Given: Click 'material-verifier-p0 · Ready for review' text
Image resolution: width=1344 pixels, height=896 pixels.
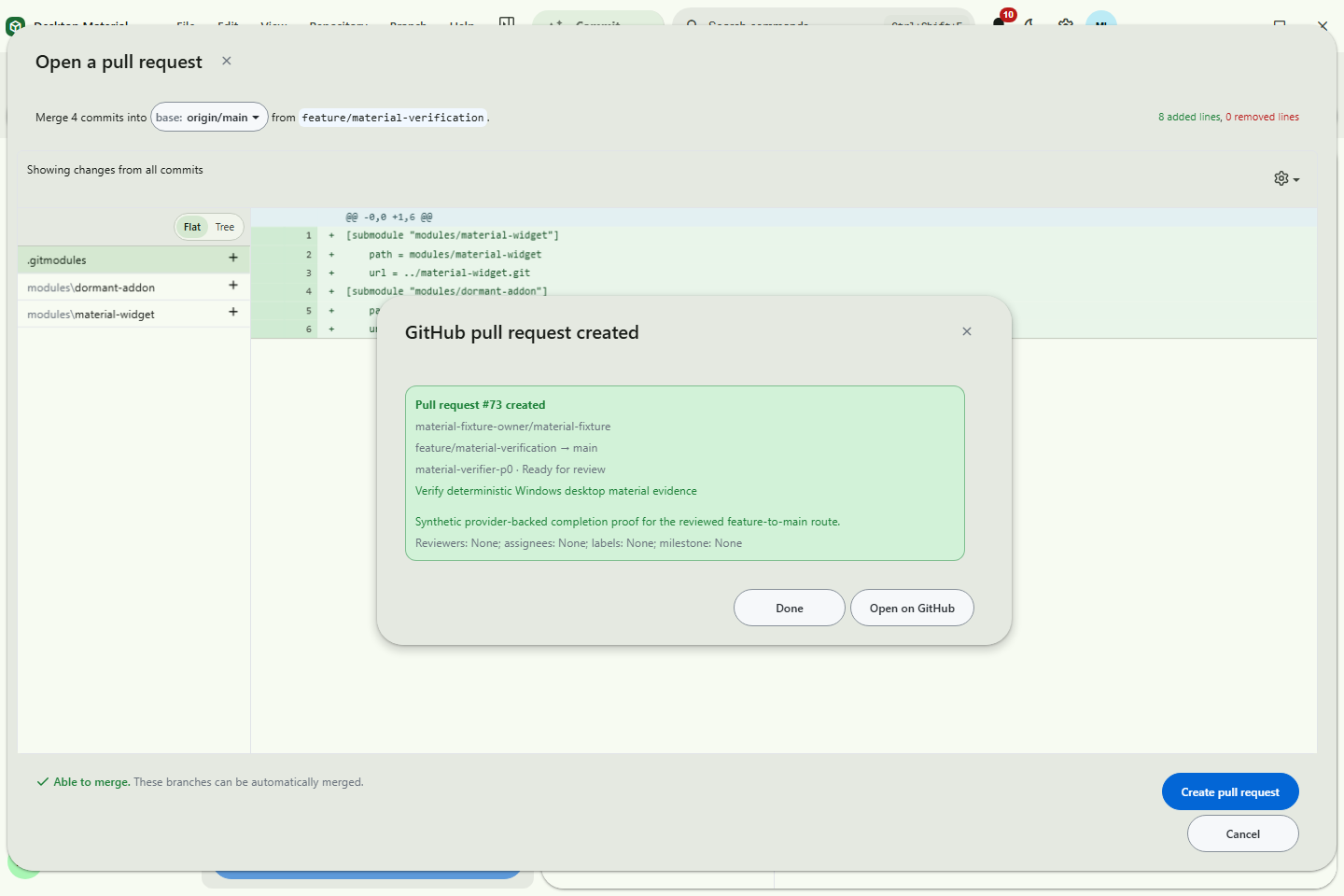Looking at the screenshot, I should (510, 469).
